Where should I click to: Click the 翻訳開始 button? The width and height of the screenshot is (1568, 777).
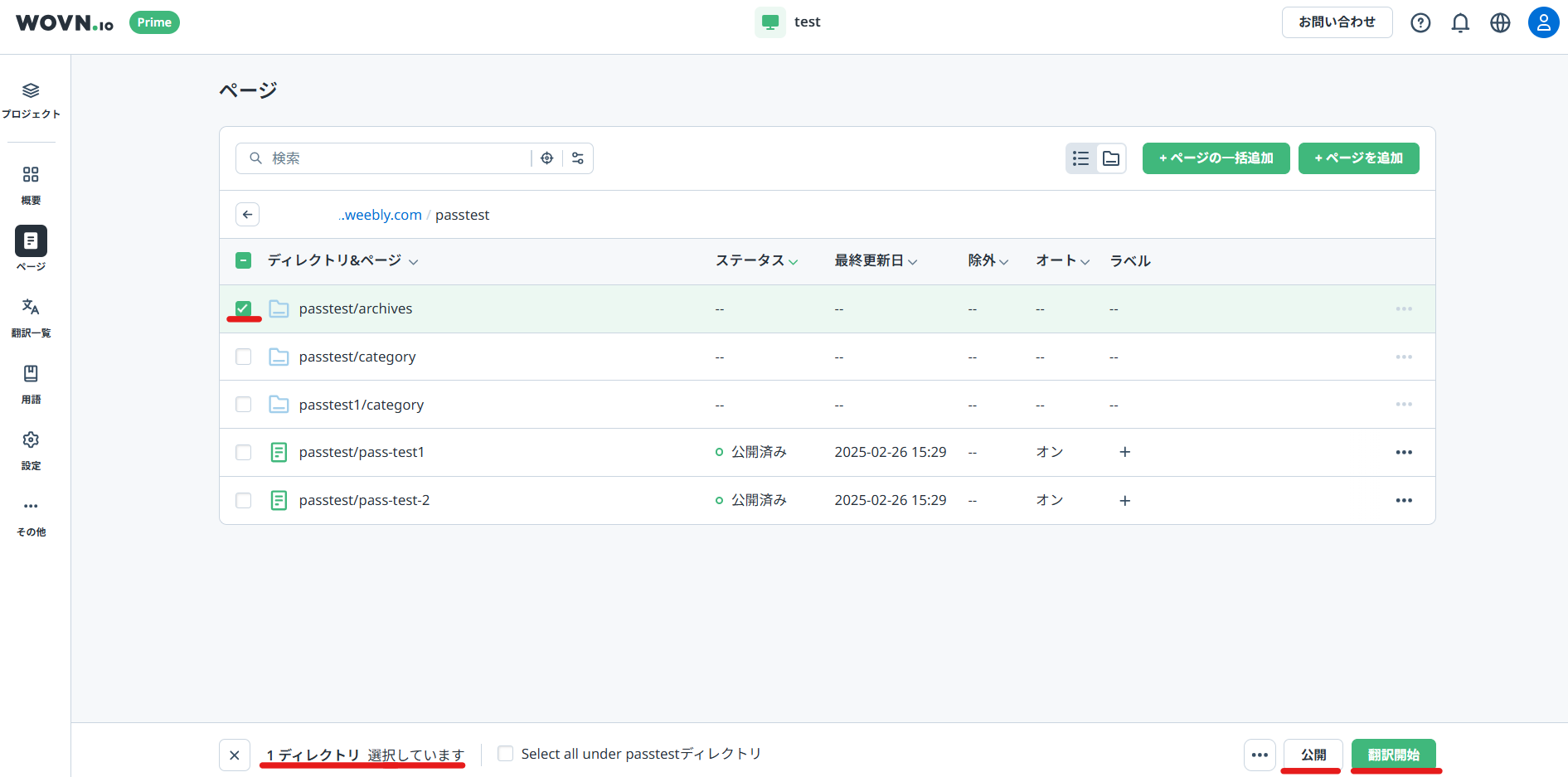(1393, 755)
